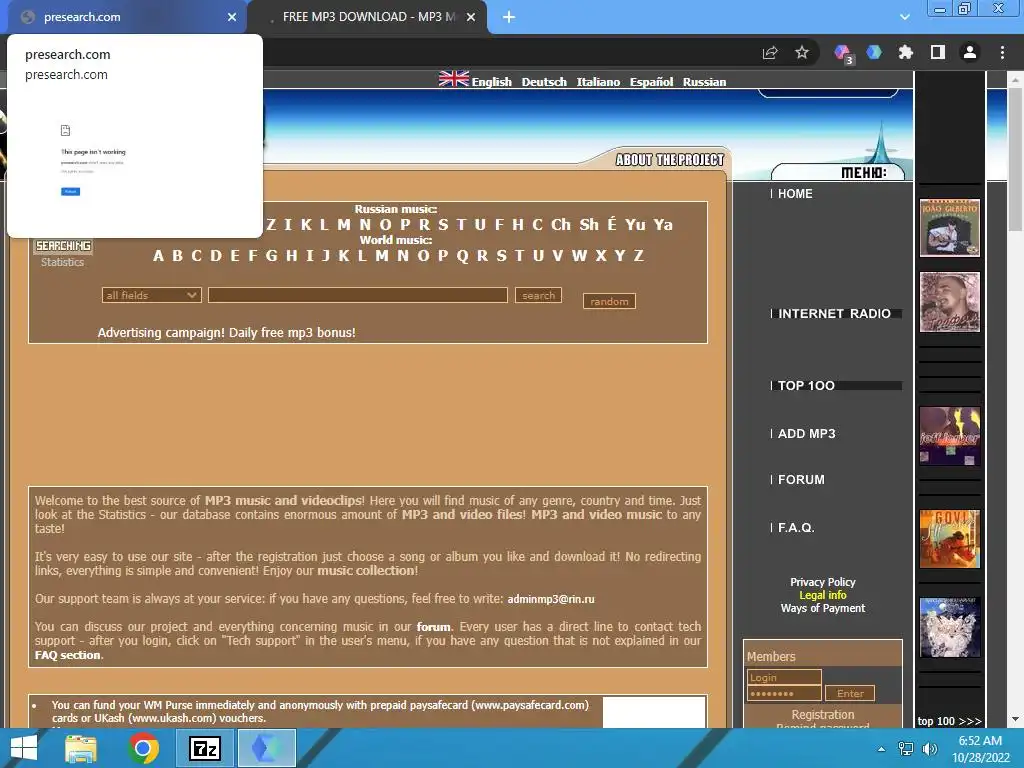Open the Privacy Policy link
The height and width of the screenshot is (768, 1024).
tap(822, 582)
